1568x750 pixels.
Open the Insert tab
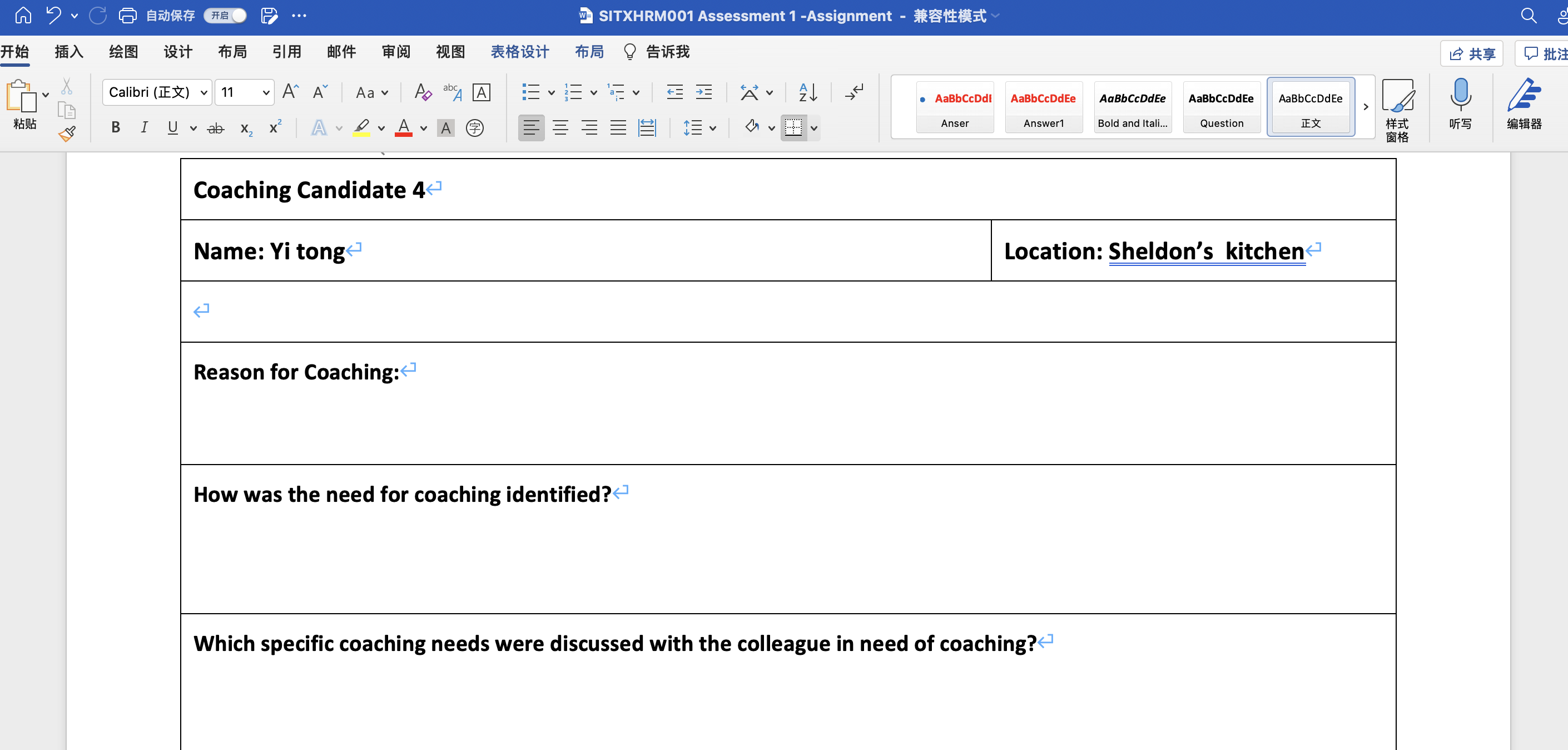(69, 52)
